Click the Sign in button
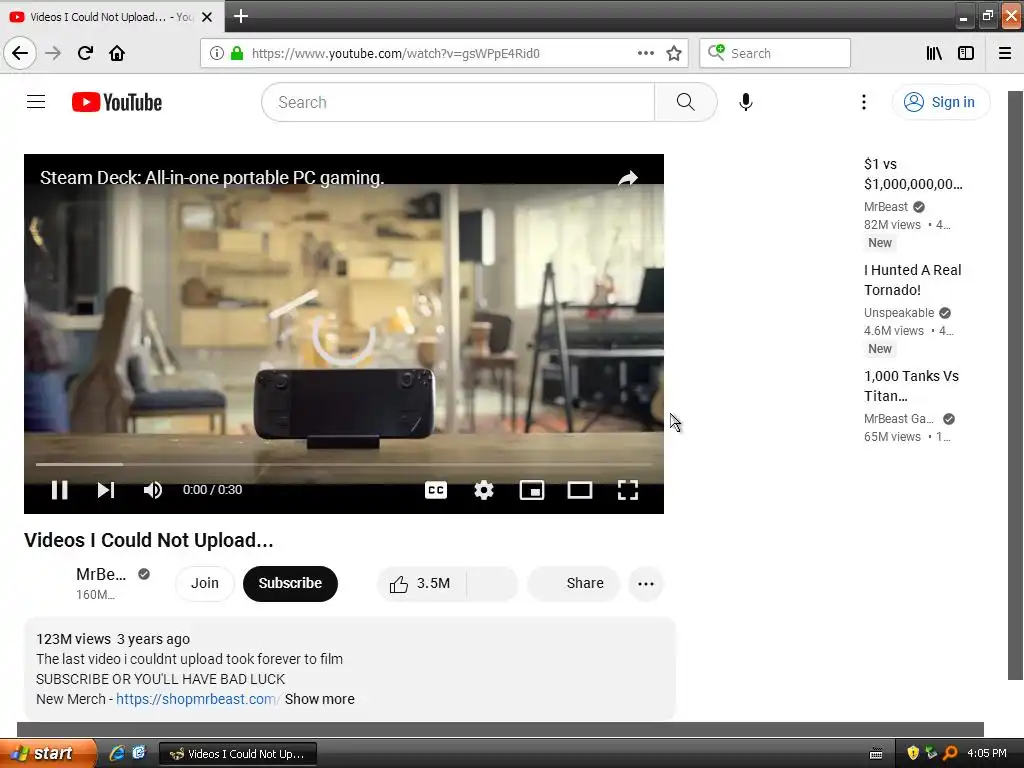Image resolution: width=1024 pixels, height=768 pixels. 940,102
